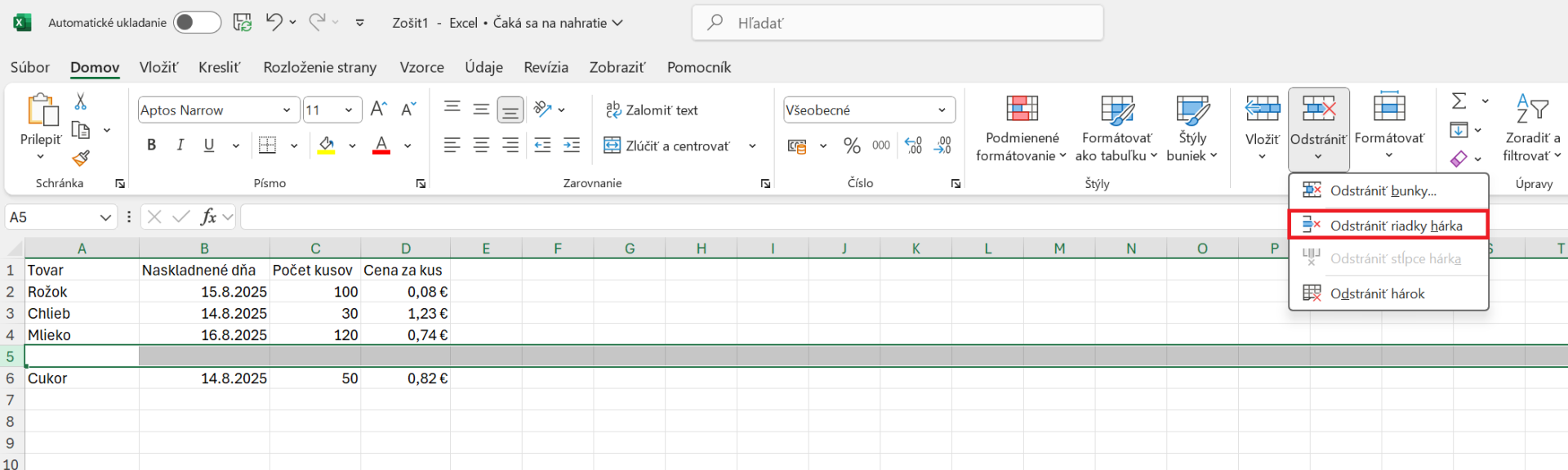Screen dimensions: 1568x470
Task: Click the text orientation icon
Action: 542,109
